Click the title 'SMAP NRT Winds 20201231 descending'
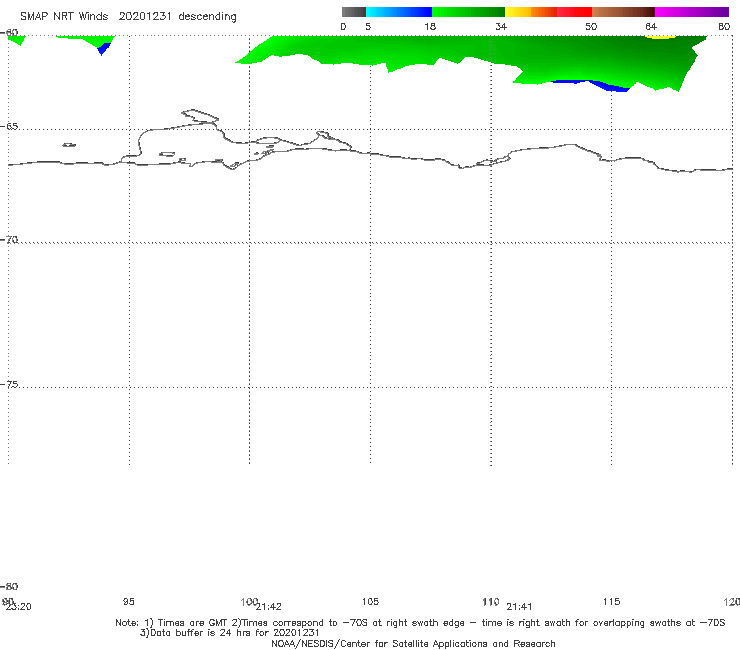This screenshot has width=740, height=650. 128,17
